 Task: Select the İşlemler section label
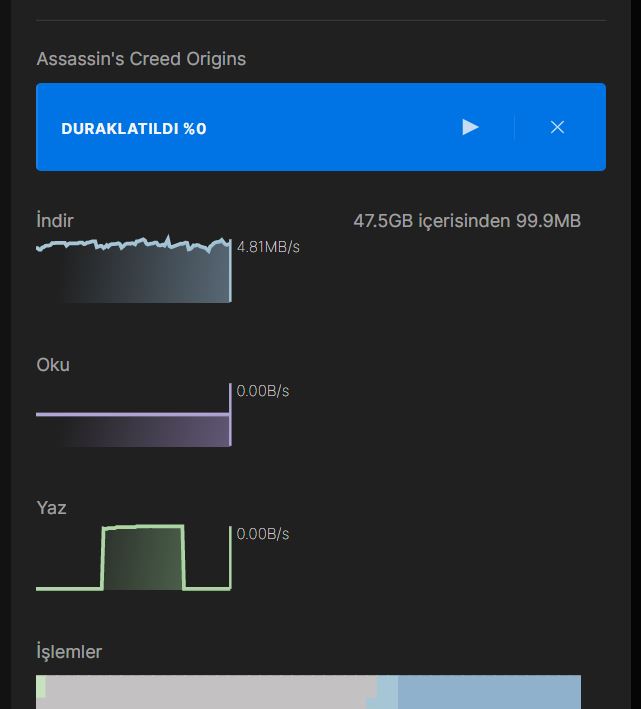[69, 652]
